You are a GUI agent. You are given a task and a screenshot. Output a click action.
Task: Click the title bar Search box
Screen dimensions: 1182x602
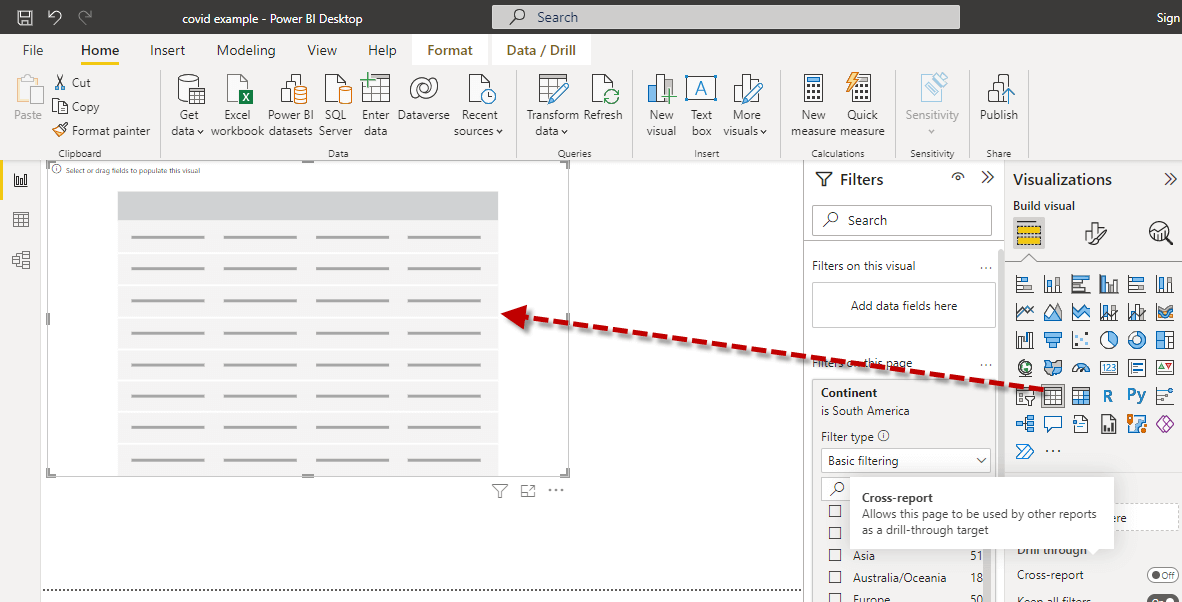coord(726,17)
